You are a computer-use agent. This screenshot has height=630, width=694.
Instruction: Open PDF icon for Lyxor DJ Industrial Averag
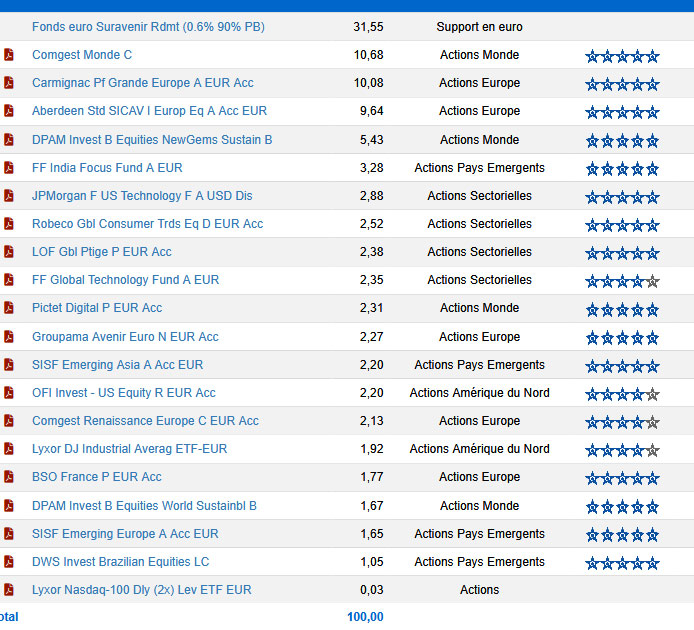point(9,448)
